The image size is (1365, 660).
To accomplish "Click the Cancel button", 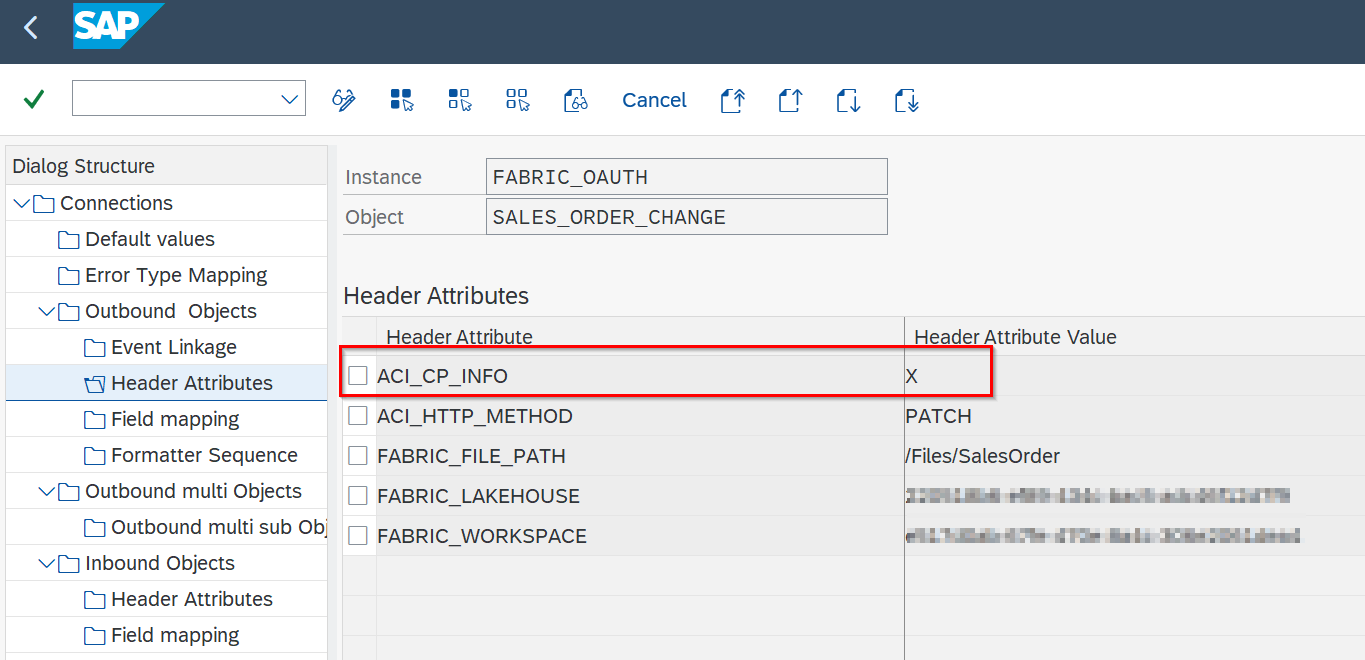I will coord(654,100).
